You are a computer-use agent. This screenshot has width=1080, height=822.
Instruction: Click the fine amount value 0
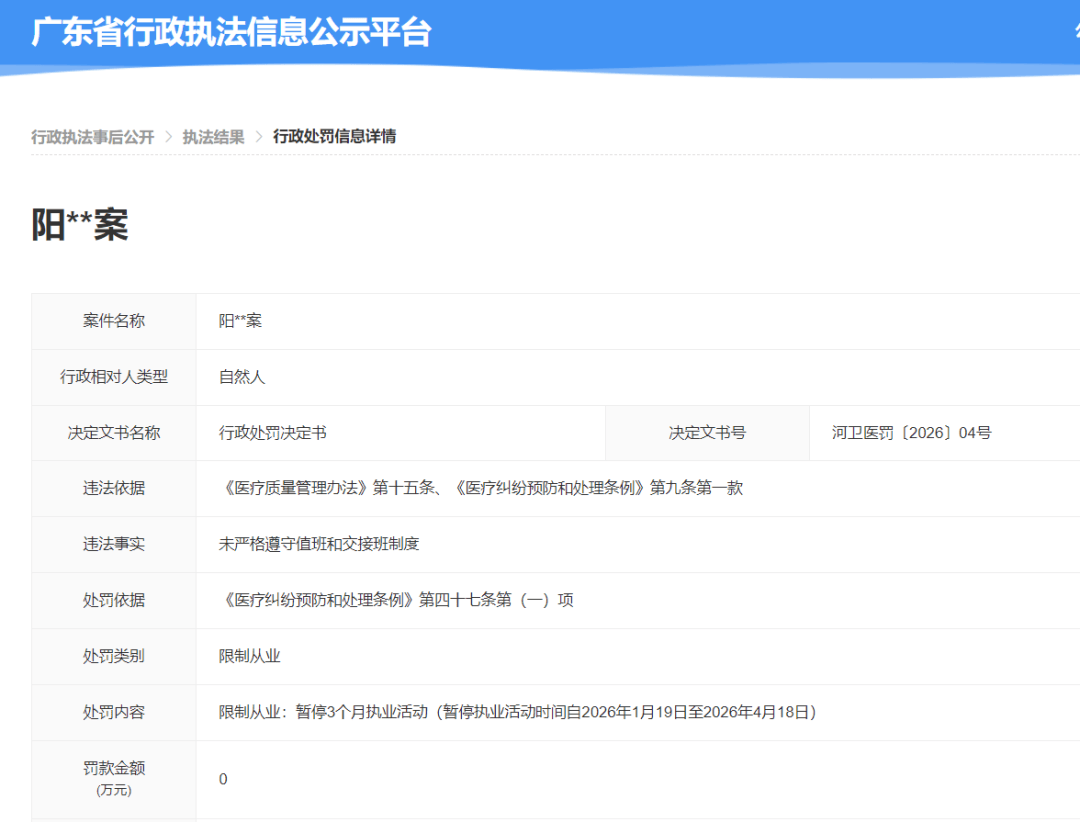[223, 779]
